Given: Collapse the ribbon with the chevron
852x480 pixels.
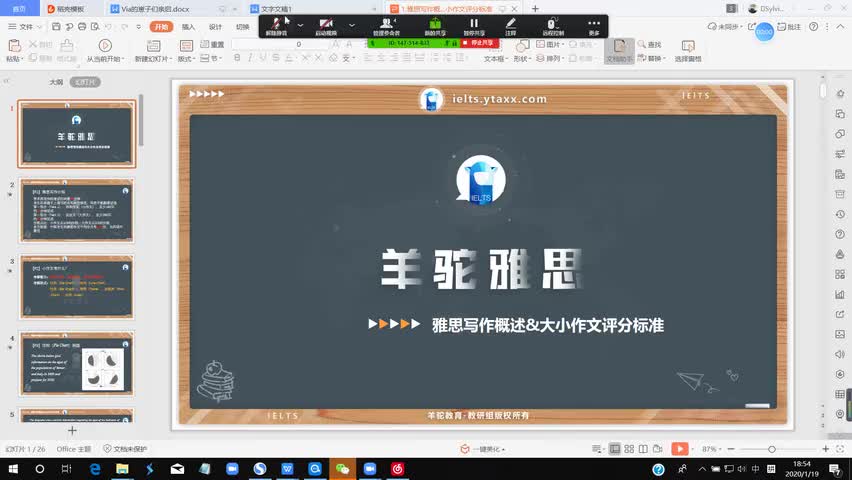Looking at the screenshot, I should pos(840,26).
